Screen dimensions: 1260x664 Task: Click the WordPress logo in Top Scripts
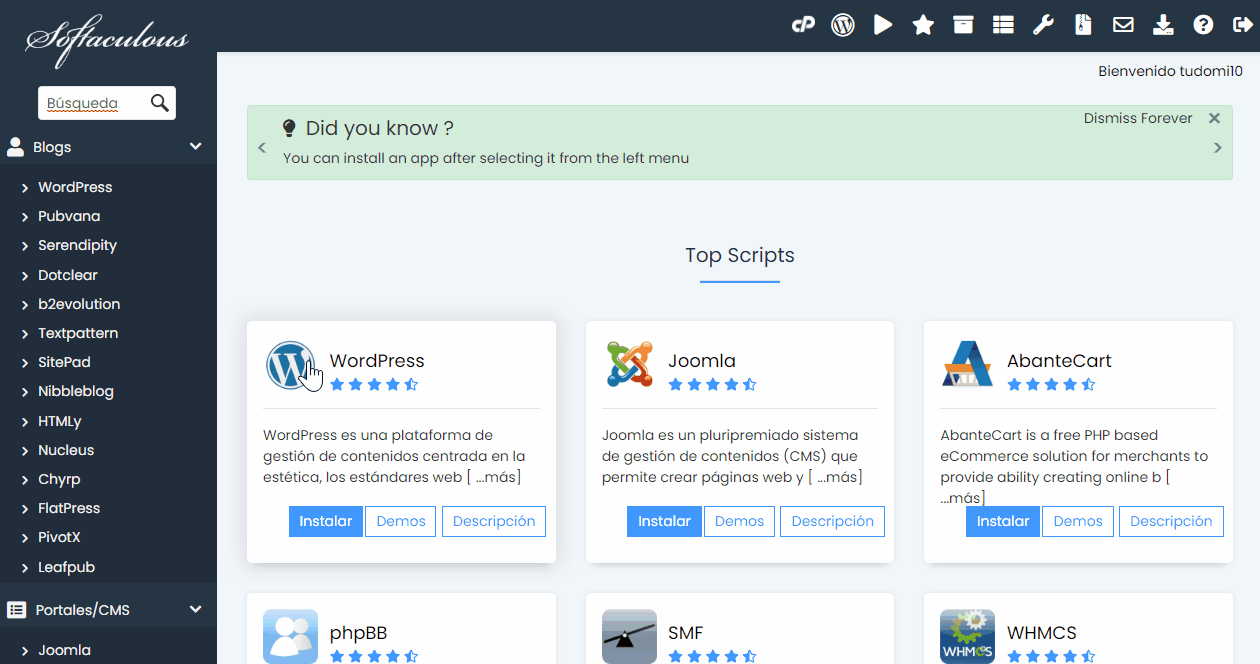[x=290, y=365]
